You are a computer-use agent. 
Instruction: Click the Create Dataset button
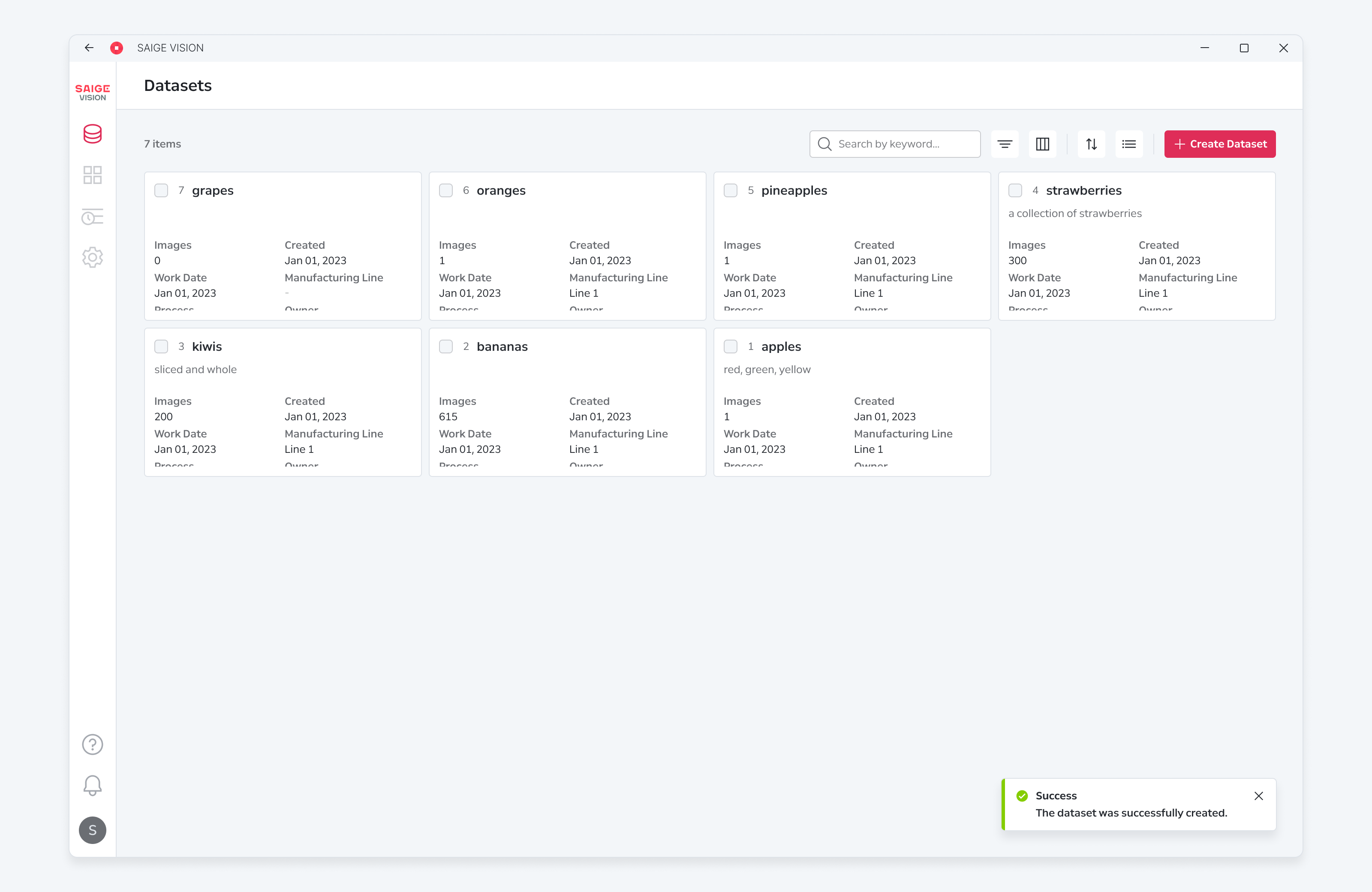(x=1220, y=144)
